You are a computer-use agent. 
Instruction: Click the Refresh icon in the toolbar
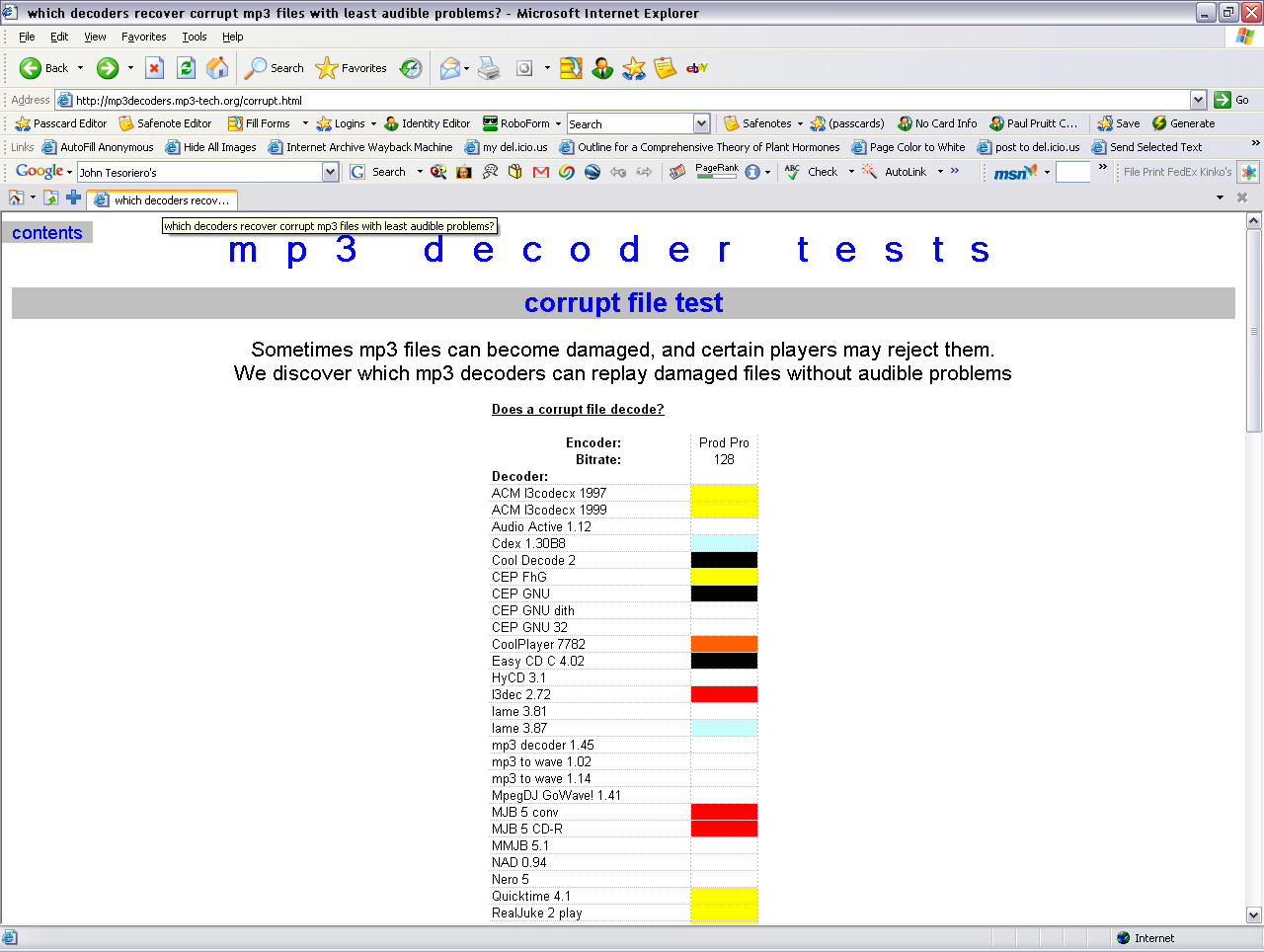click(x=186, y=68)
